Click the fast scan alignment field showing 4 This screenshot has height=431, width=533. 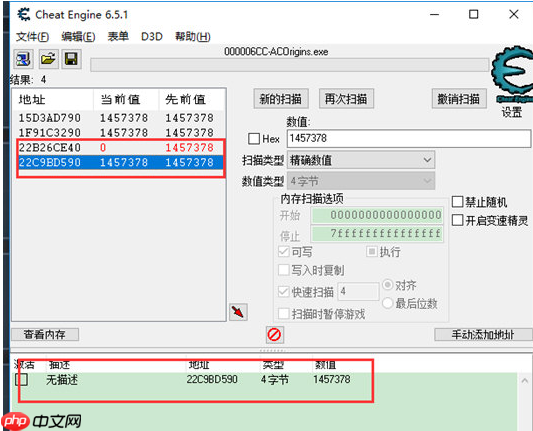(358, 291)
